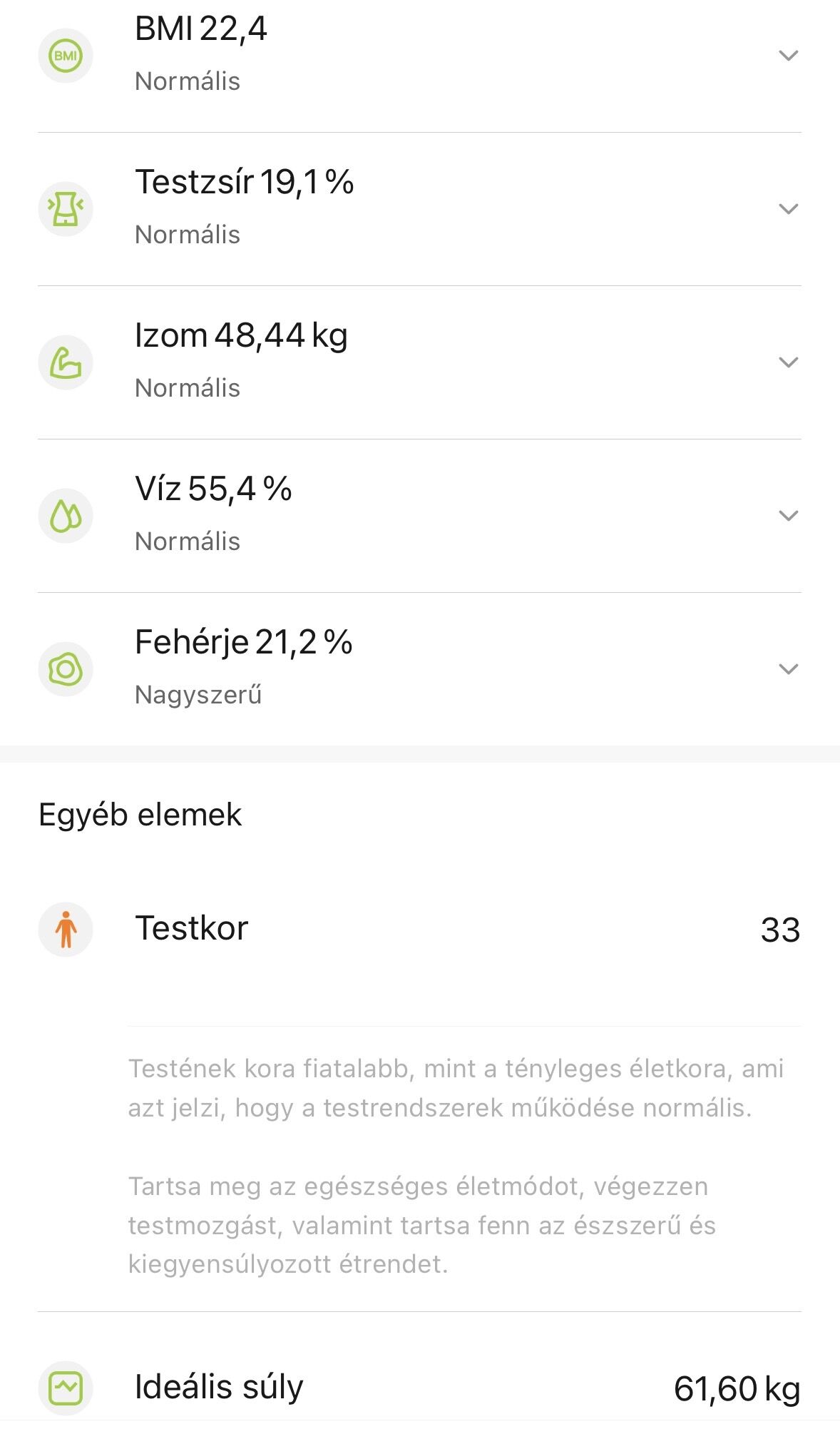The width and height of the screenshot is (840, 1434).
Task: Expand the Fehérje 21,2 % chevron
Action: coord(788,669)
